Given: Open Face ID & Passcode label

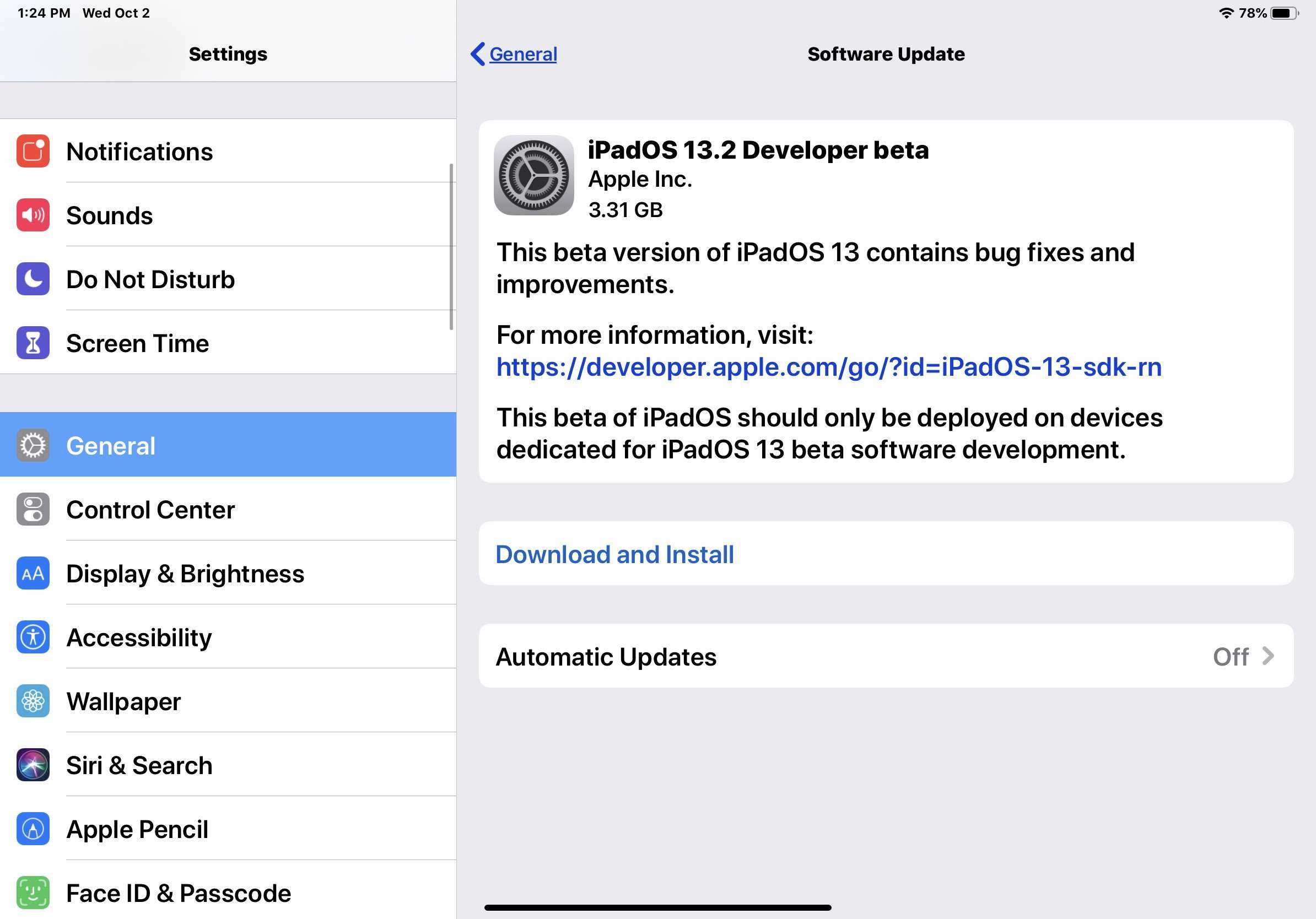Looking at the screenshot, I should coord(178,893).
